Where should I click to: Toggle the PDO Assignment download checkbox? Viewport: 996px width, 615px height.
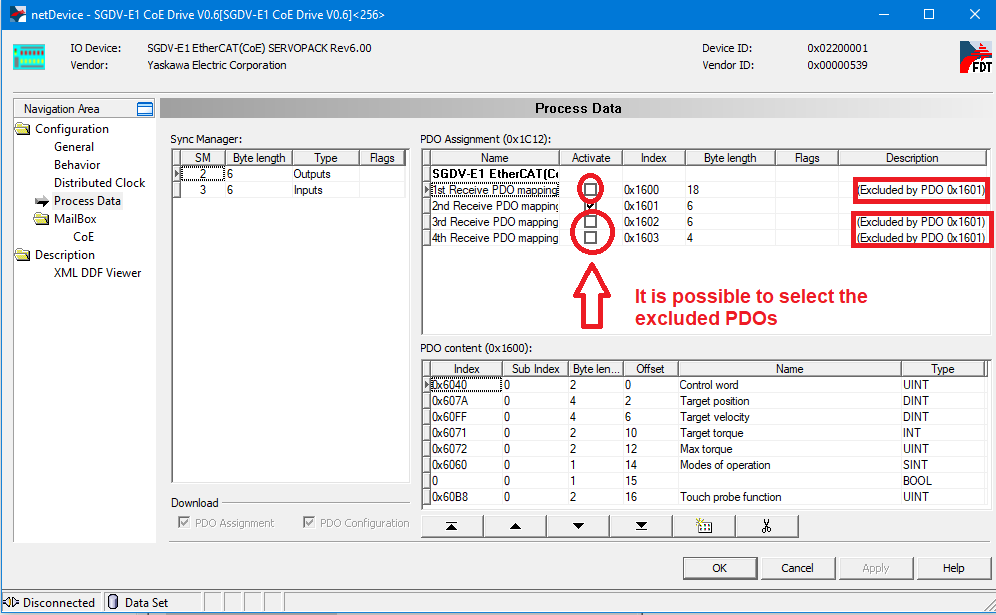[x=184, y=522]
